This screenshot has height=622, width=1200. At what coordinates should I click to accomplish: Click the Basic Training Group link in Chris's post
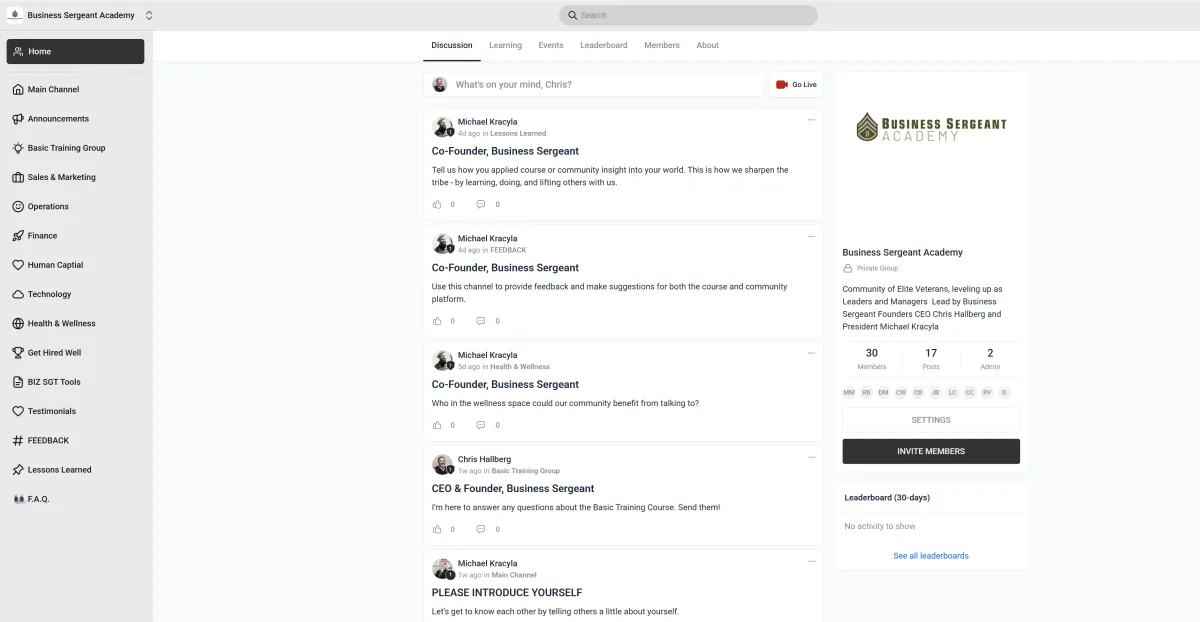tap(526, 471)
